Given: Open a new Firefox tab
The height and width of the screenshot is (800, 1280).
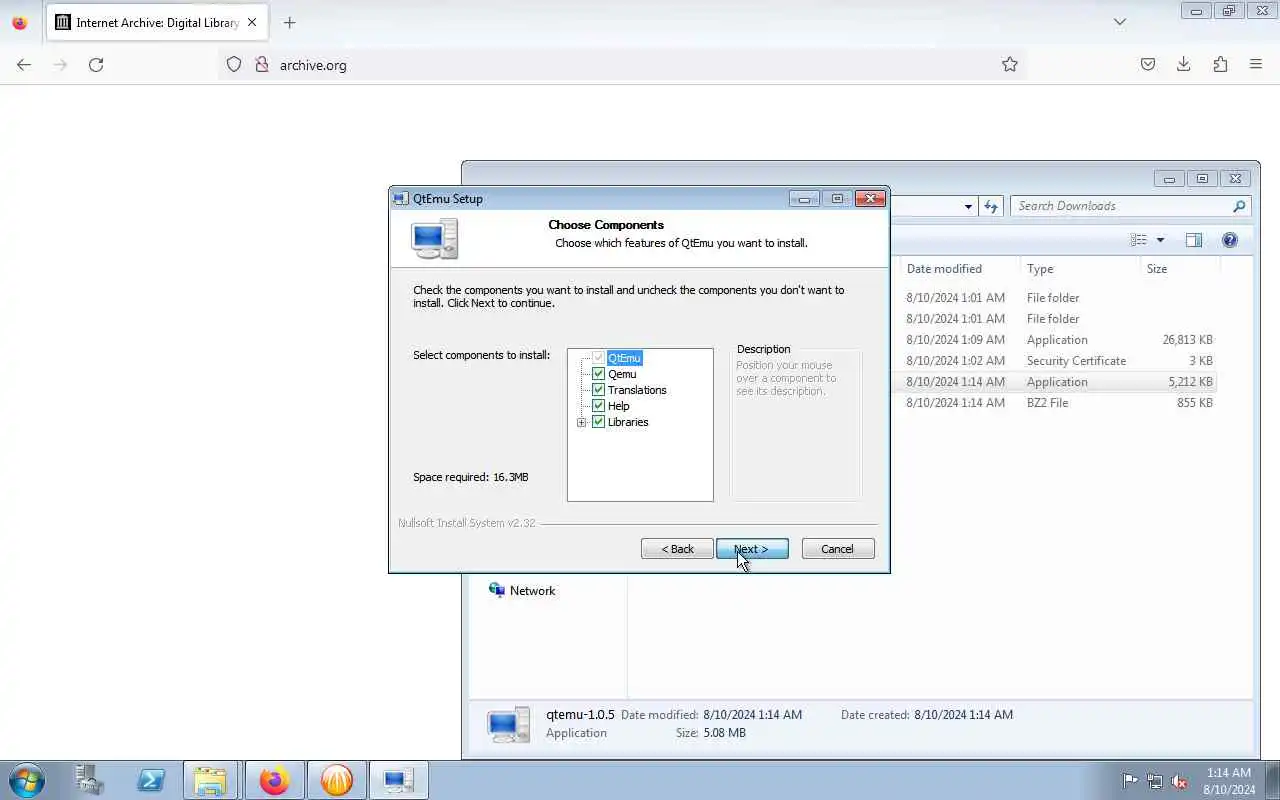Looking at the screenshot, I should point(289,22).
